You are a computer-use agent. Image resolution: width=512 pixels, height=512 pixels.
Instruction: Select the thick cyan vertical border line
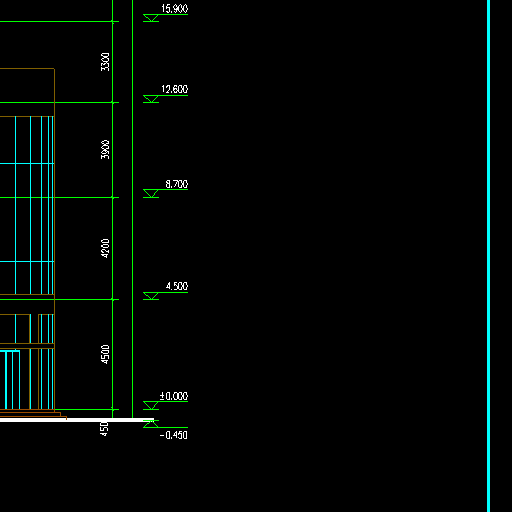pyautogui.click(x=489, y=256)
